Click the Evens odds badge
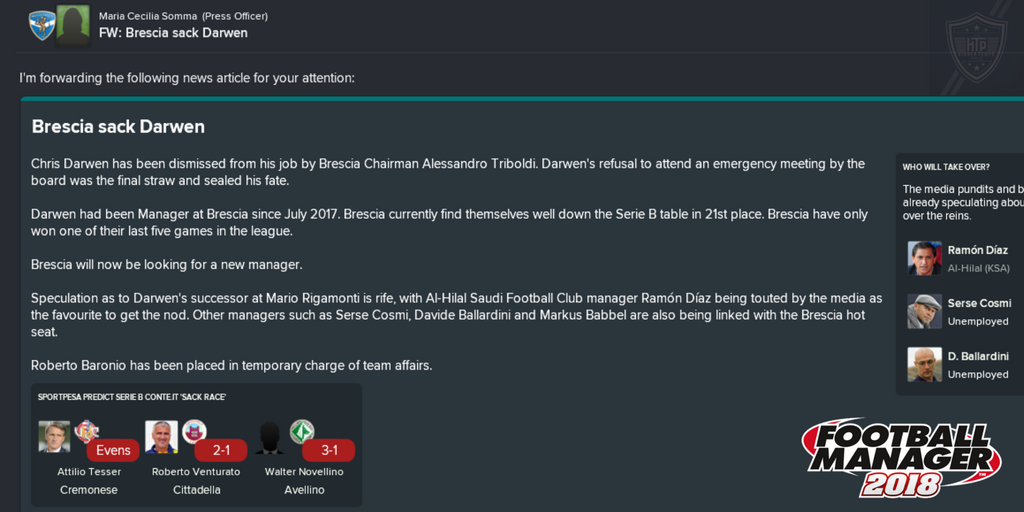This screenshot has width=1024, height=512. tap(113, 450)
